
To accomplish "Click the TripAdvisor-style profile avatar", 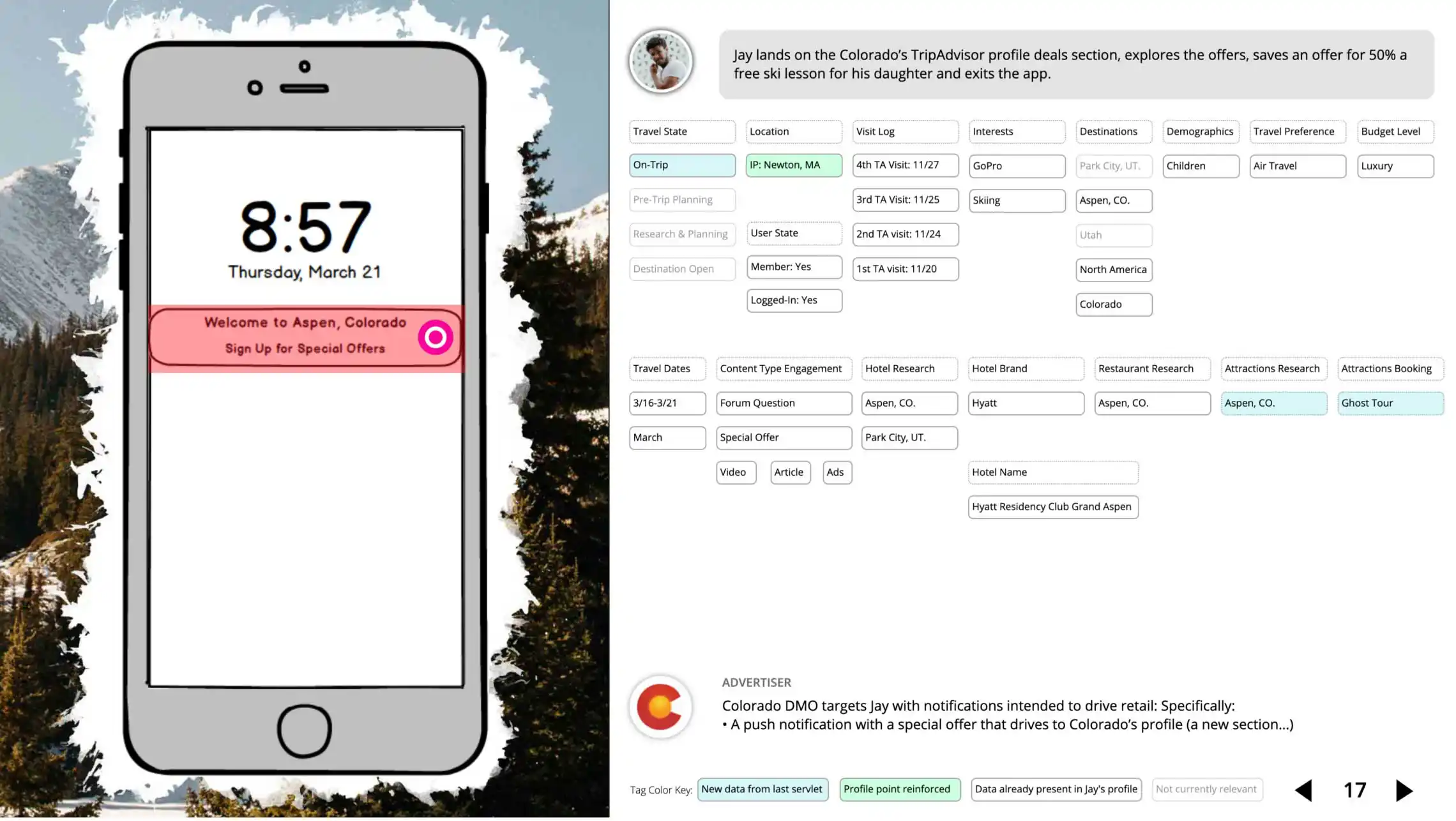I will tap(660, 62).
